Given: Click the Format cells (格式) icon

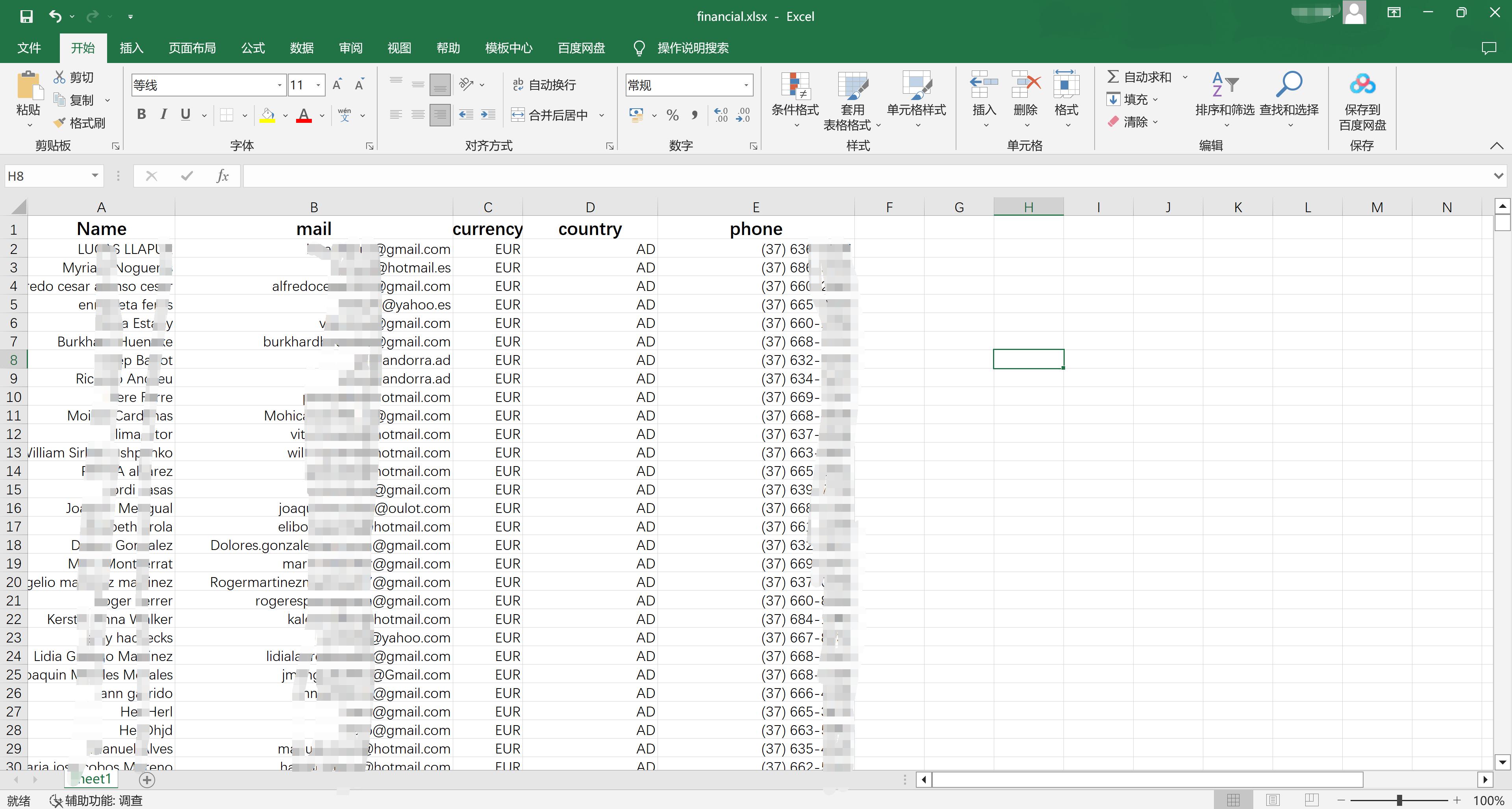Looking at the screenshot, I should [x=1066, y=85].
